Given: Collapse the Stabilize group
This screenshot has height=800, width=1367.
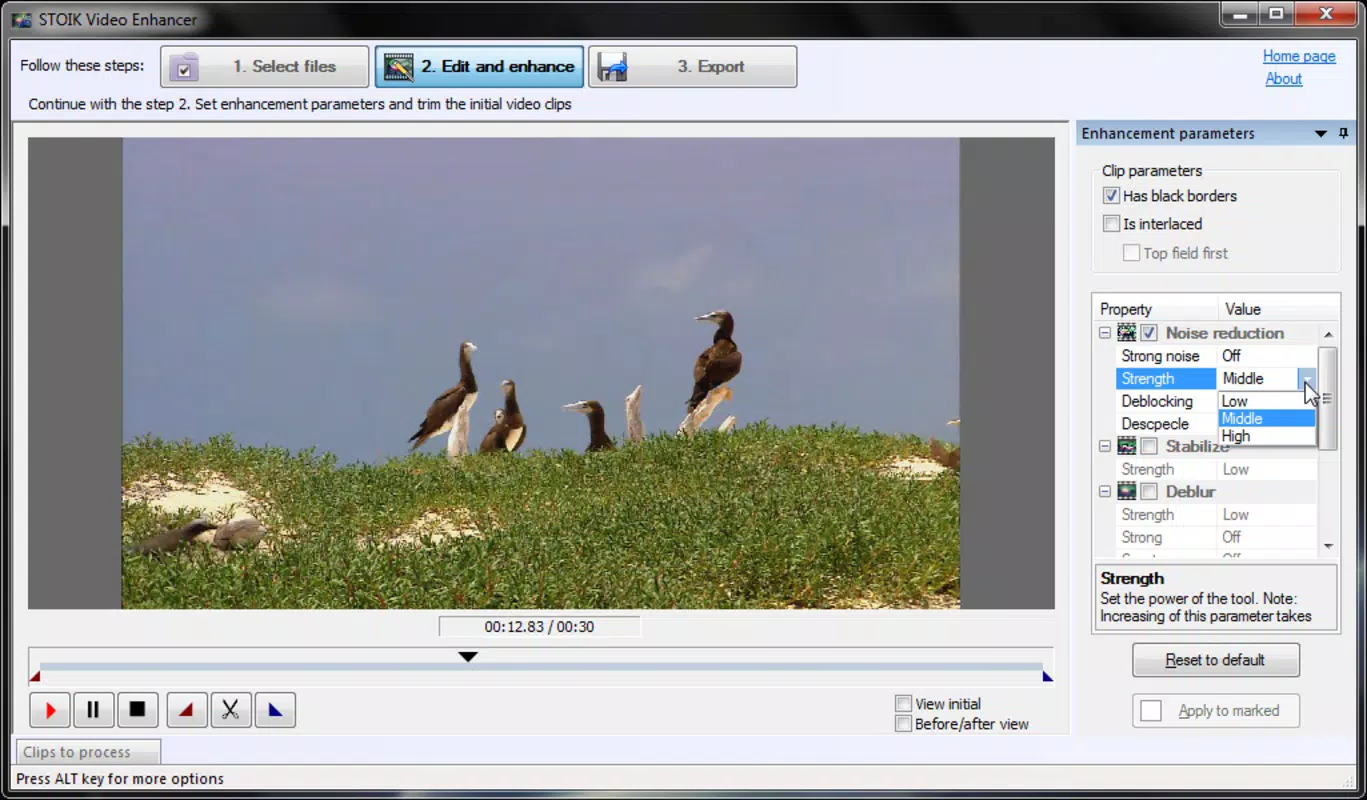Looking at the screenshot, I should coord(1105,446).
